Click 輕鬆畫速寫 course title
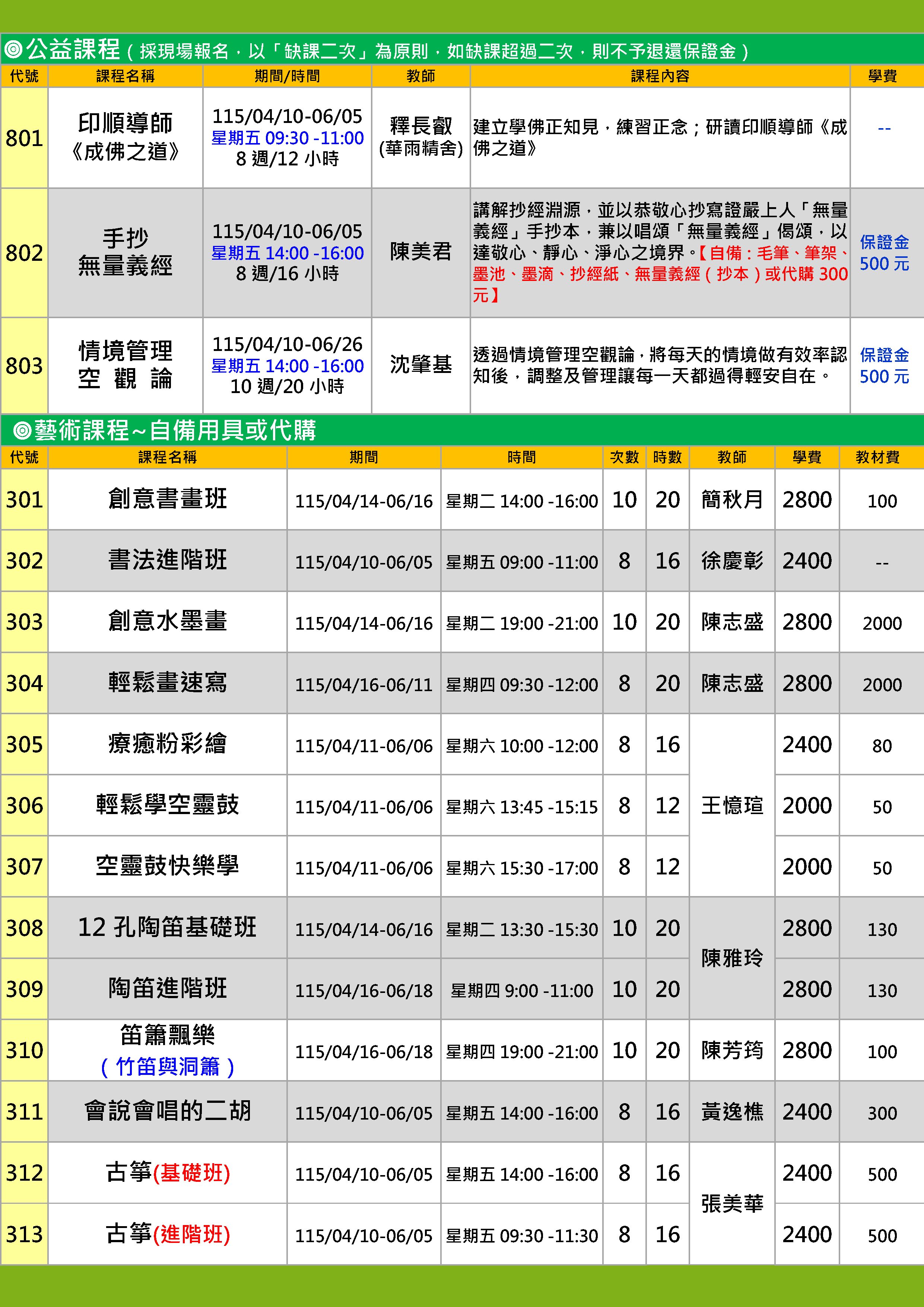924x1307 pixels. [167, 683]
